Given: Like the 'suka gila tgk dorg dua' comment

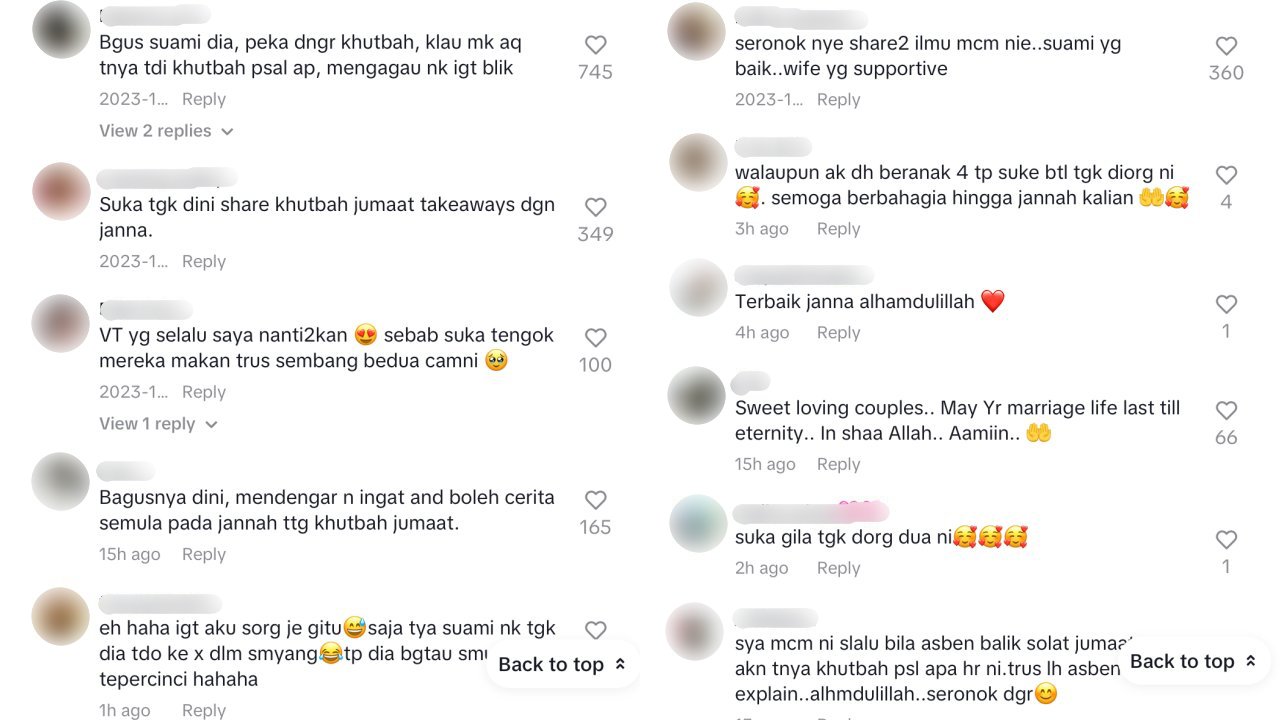Looking at the screenshot, I should [x=1226, y=540].
